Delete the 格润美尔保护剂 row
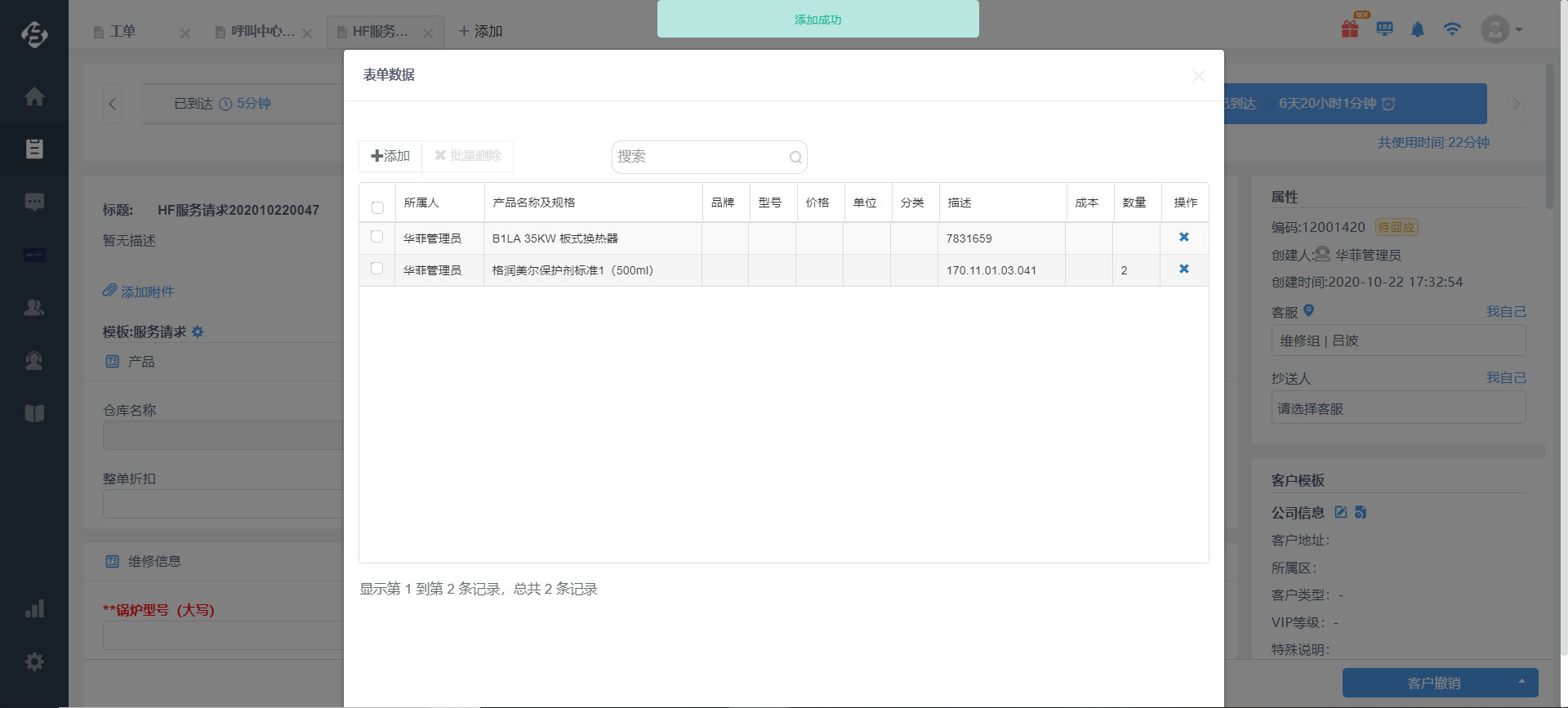The width and height of the screenshot is (1568, 708). point(1183,269)
